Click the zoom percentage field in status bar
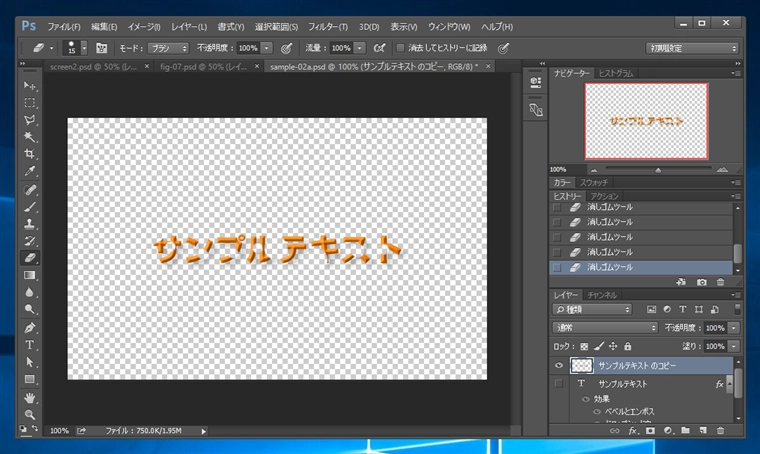Image resolution: width=760 pixels, height=454 pixels. tap(60, 431)
